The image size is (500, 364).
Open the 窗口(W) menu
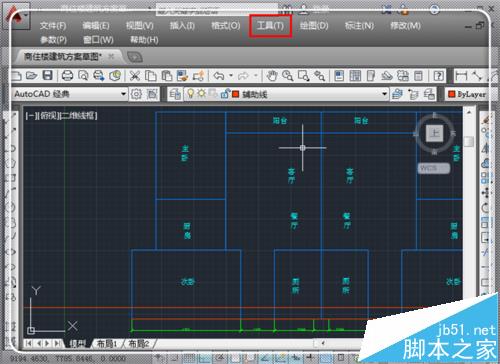click(98, 40)
